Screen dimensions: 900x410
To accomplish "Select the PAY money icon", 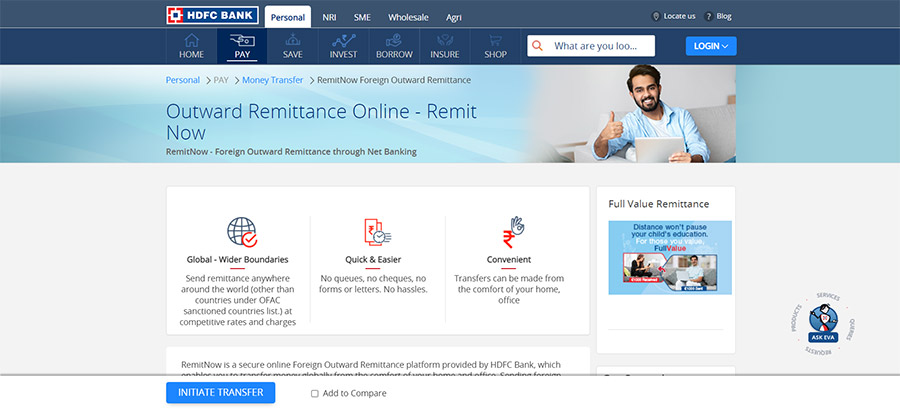I will coord(242,40).
